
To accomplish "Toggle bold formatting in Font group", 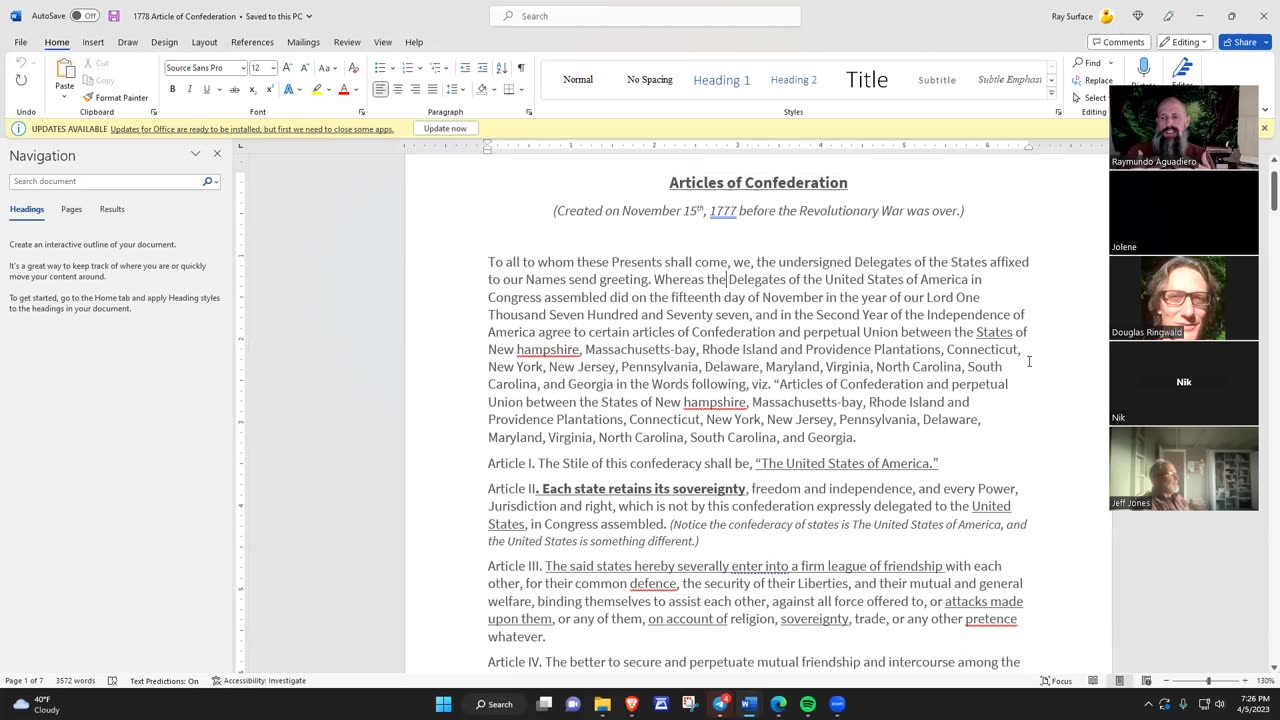I will (172, 89).
